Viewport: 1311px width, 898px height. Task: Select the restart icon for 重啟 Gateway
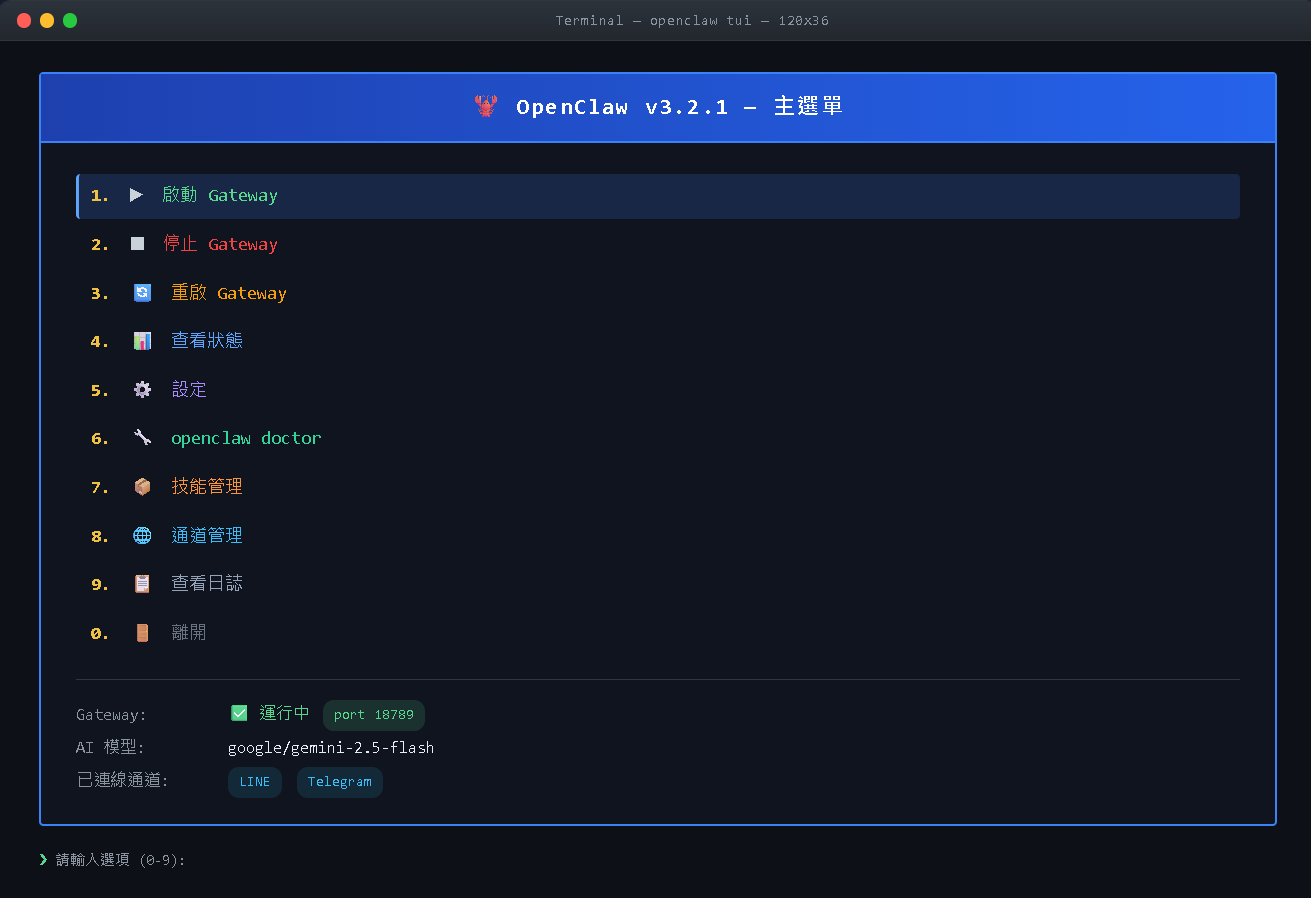(x=141, y=292)
